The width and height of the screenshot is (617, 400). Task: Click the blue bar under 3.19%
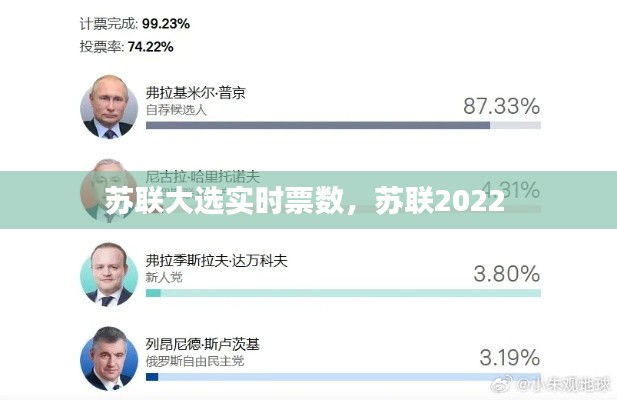(x=343, y=377)
